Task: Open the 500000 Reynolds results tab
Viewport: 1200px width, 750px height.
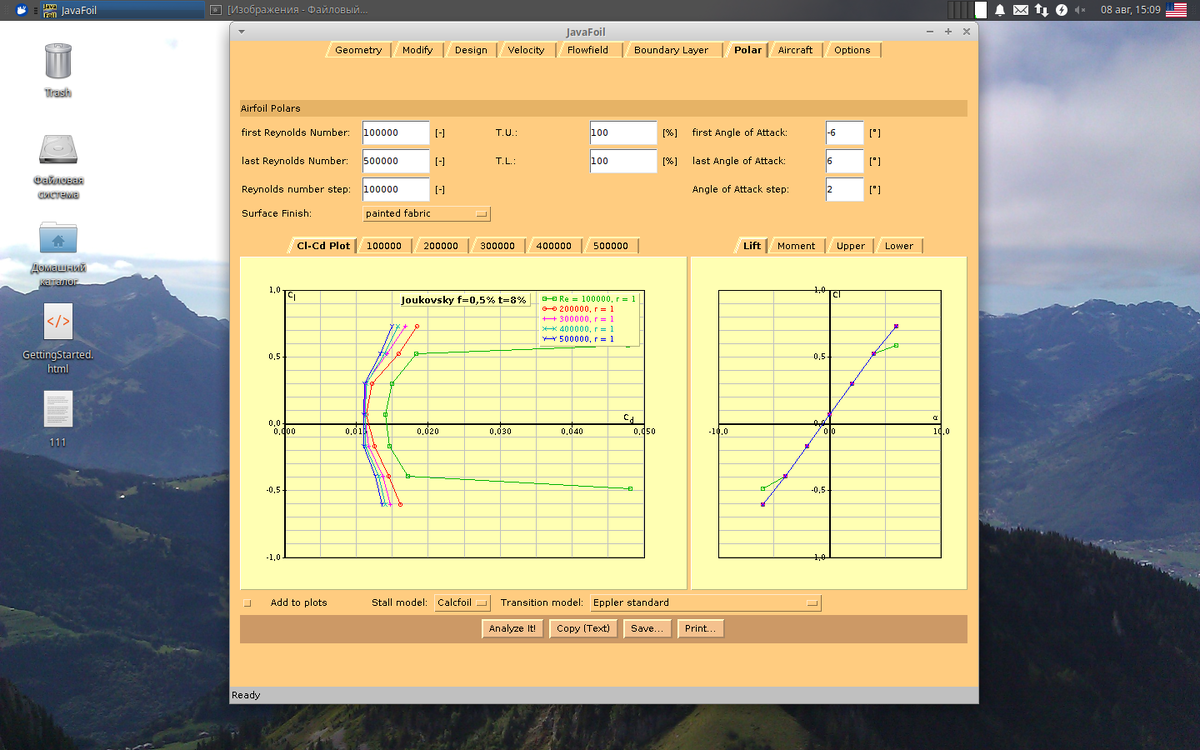Action: [x=610, y=246]
